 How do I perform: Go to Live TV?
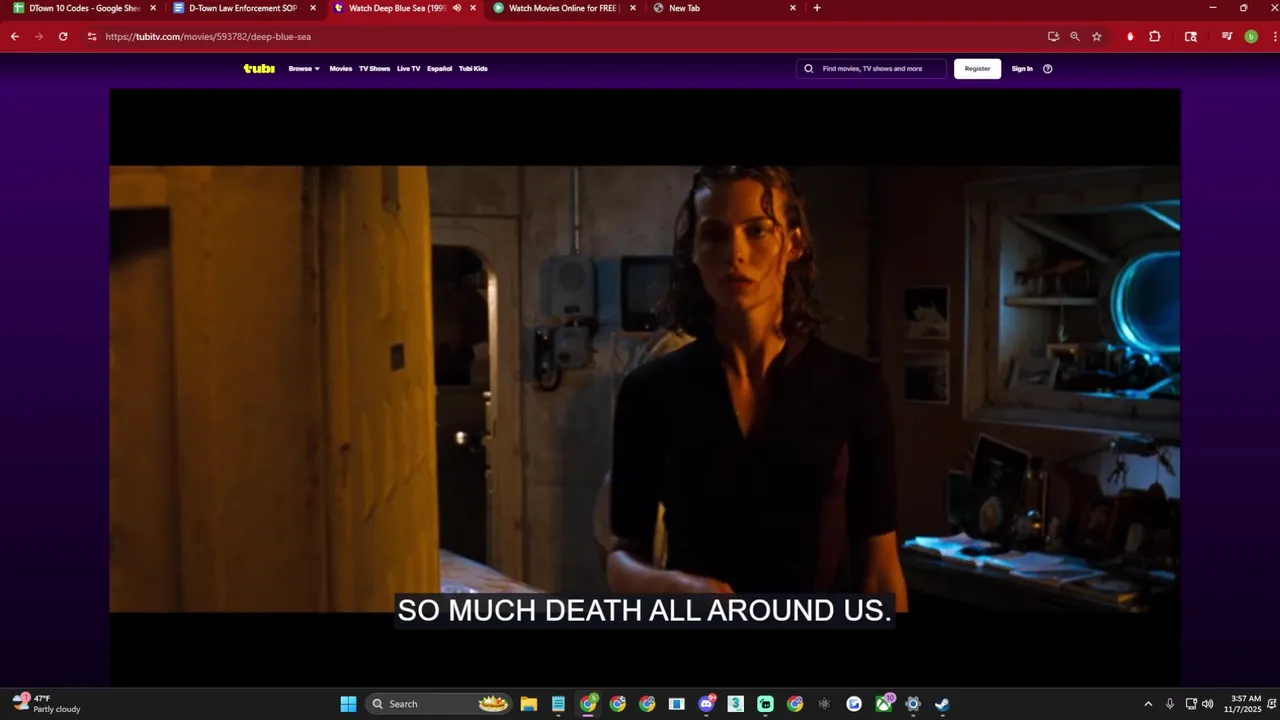click(409, 69)
